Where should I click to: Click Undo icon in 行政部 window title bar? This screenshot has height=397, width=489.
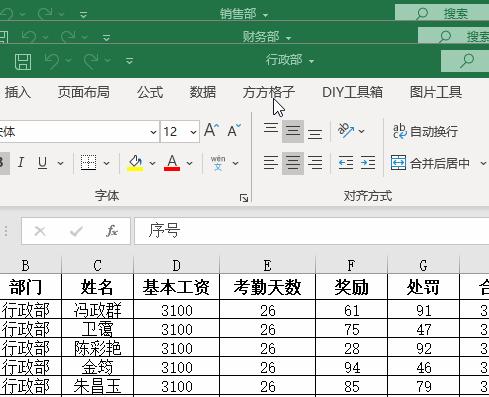(52, 61)
